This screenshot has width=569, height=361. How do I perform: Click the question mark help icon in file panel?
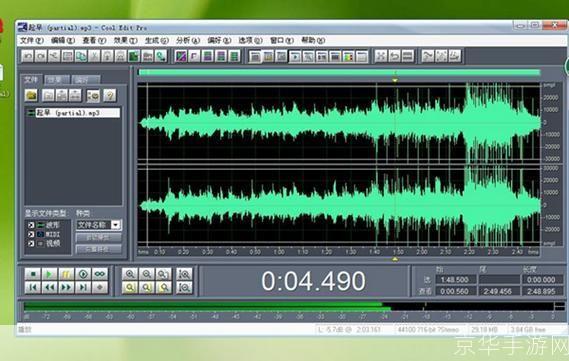110,96
